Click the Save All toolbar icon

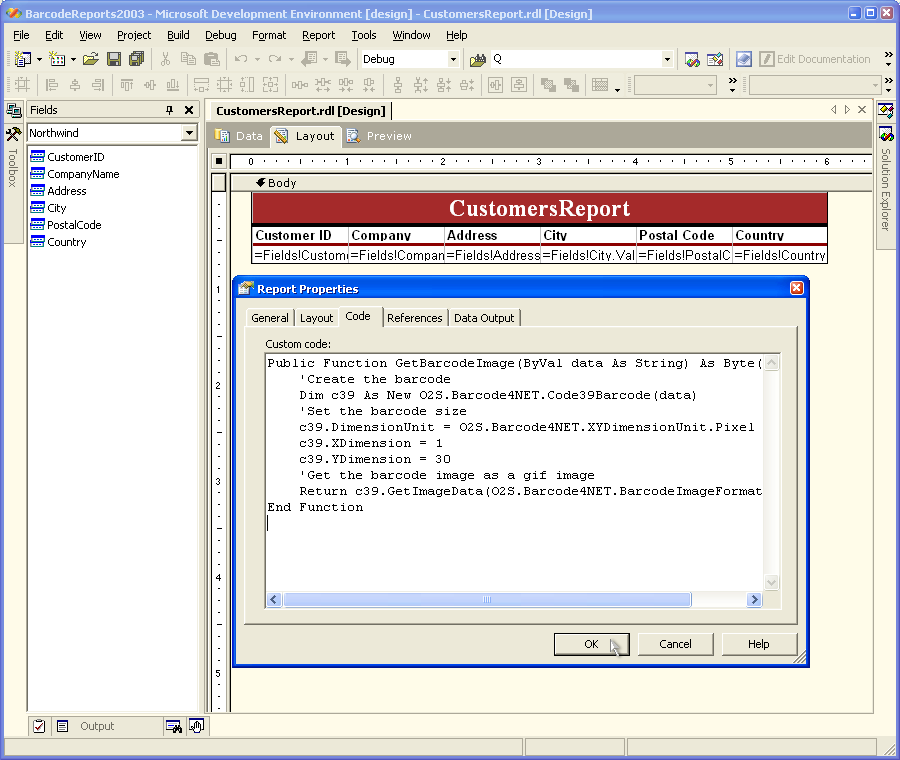click(x=136, y=59)
